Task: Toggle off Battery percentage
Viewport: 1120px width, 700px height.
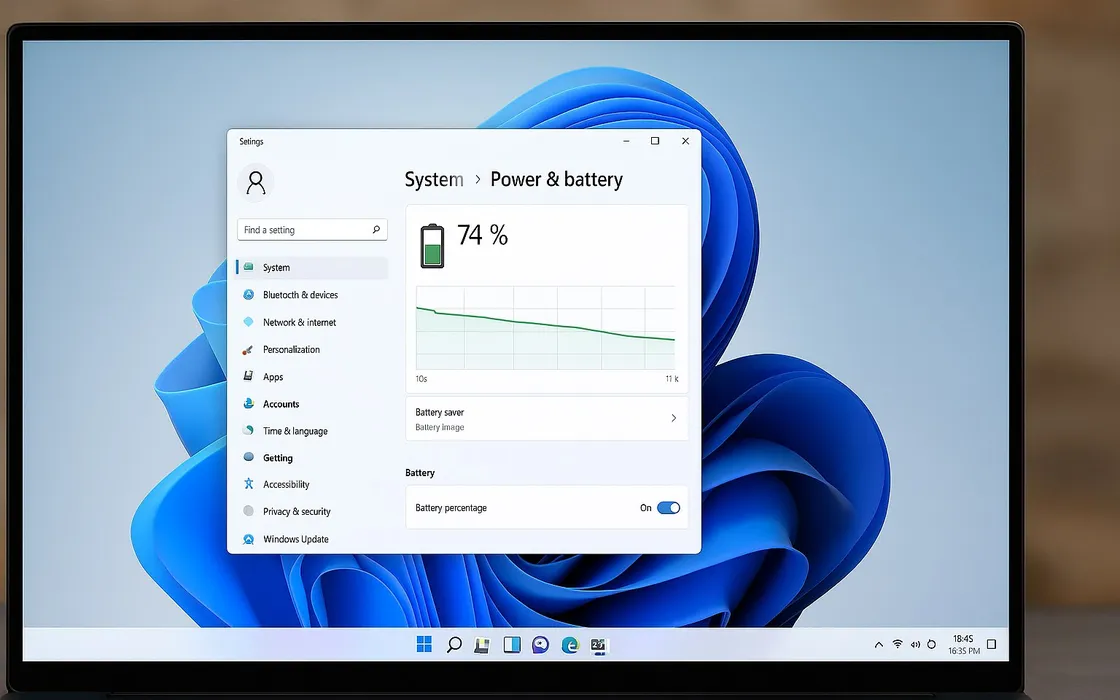Action: tap(668, 508)
